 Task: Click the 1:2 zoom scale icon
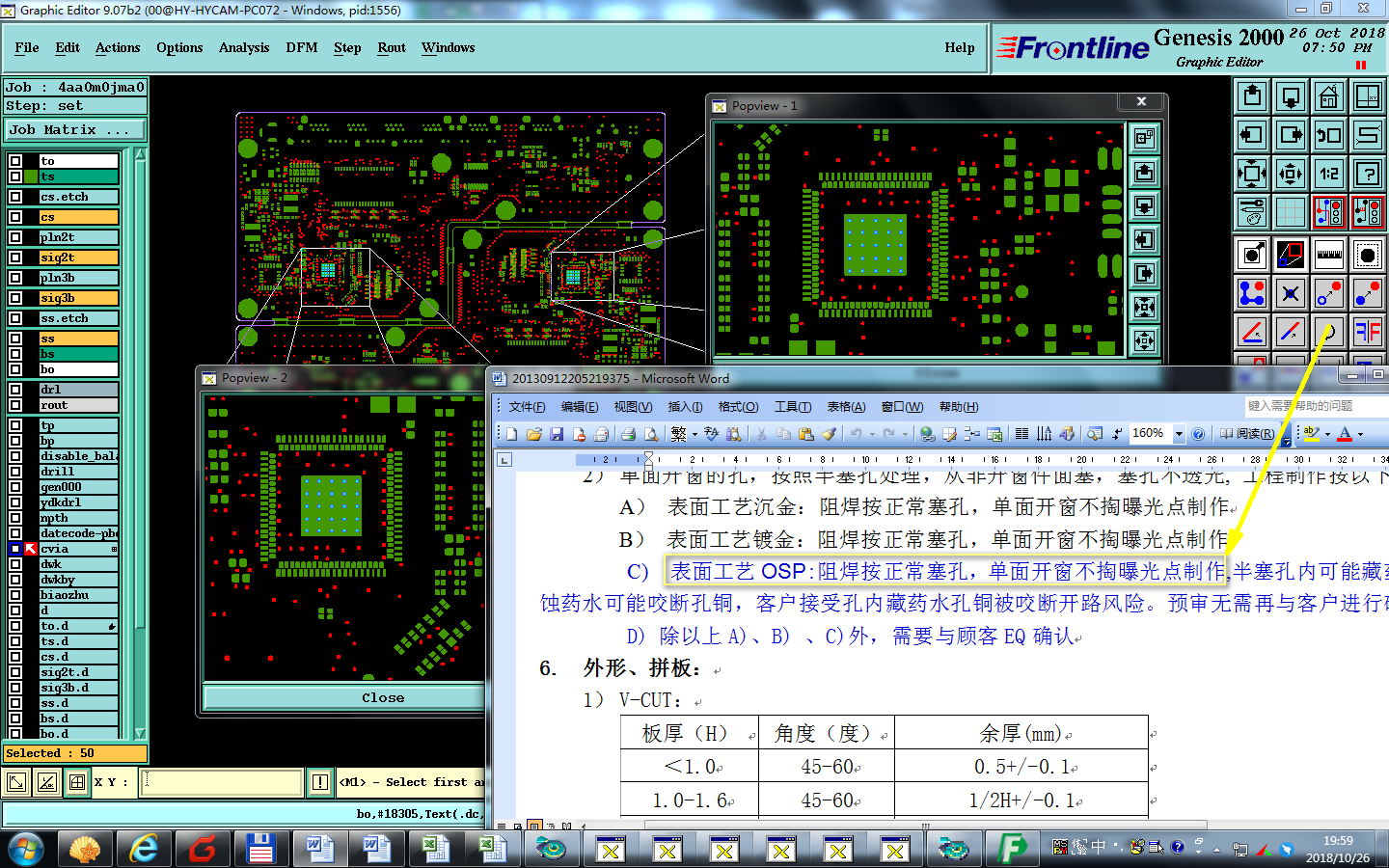1329,174
